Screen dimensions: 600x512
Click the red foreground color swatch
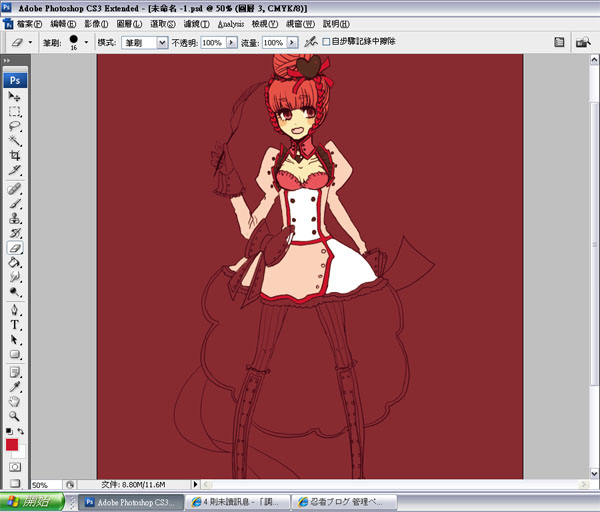[12, 444]
